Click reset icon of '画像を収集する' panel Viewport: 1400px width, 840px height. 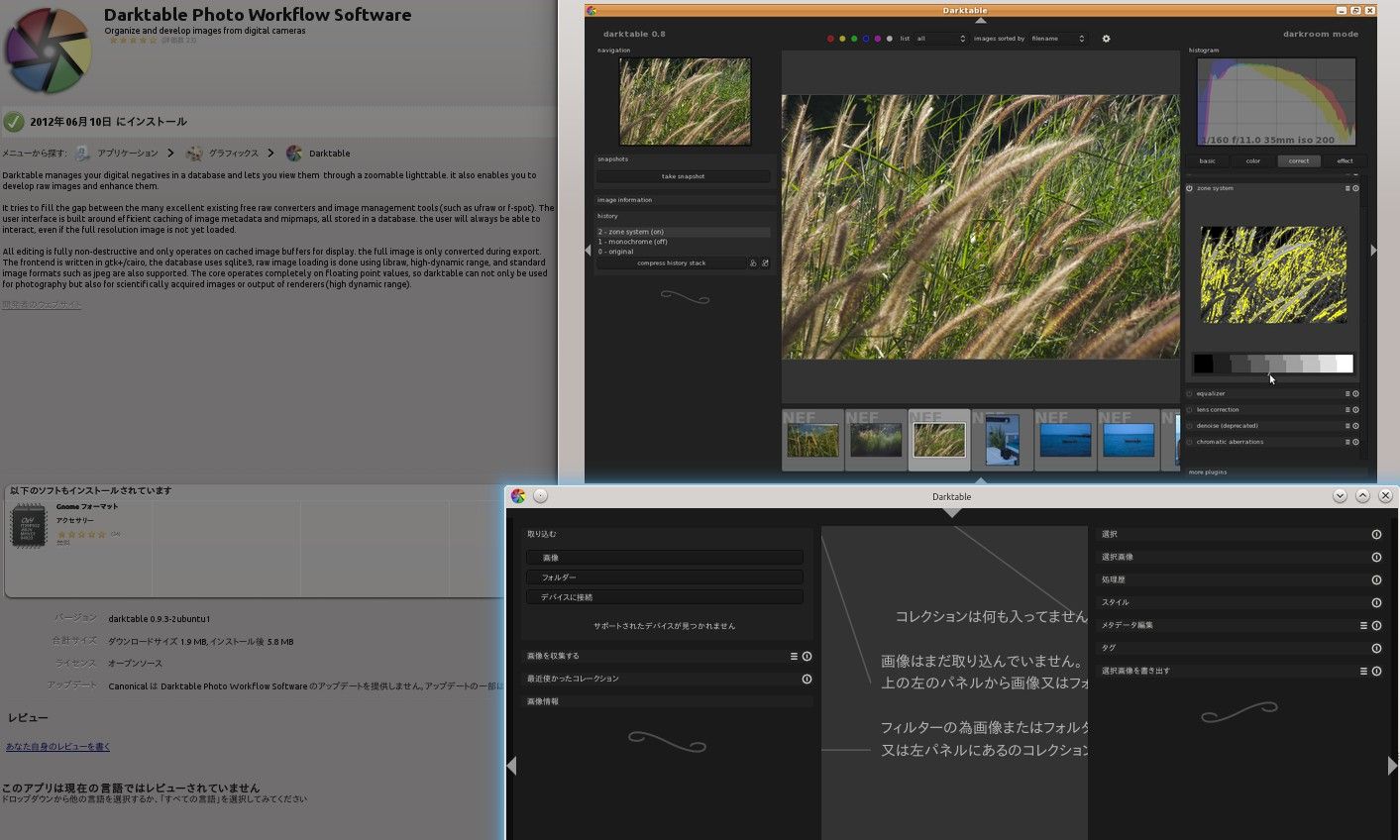807,656
